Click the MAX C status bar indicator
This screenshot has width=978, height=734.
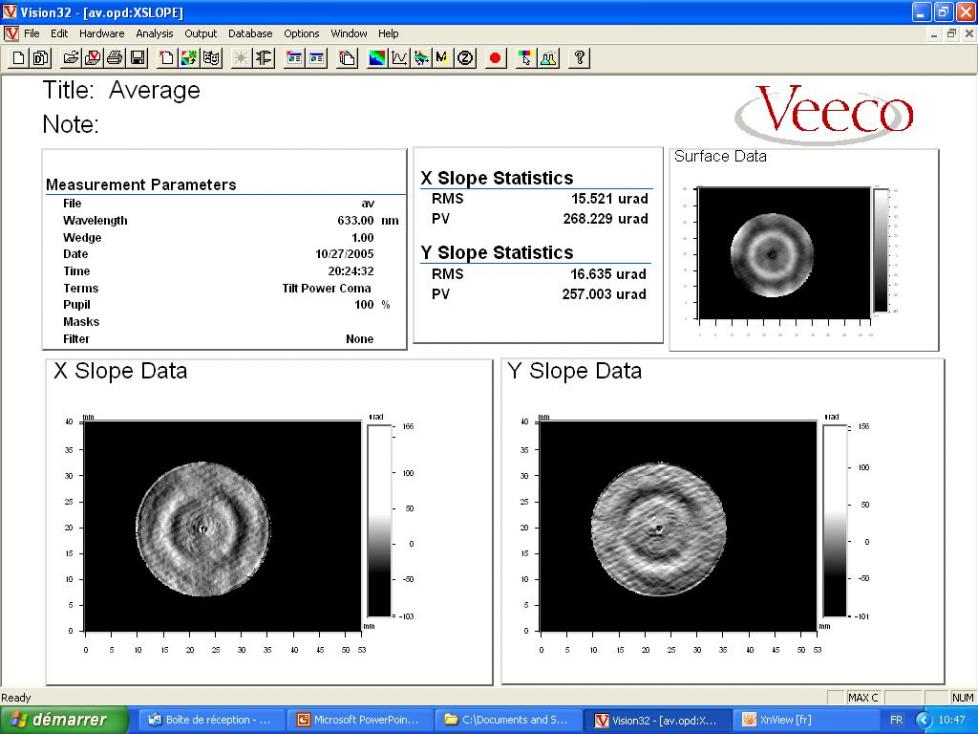click(863, 698)
